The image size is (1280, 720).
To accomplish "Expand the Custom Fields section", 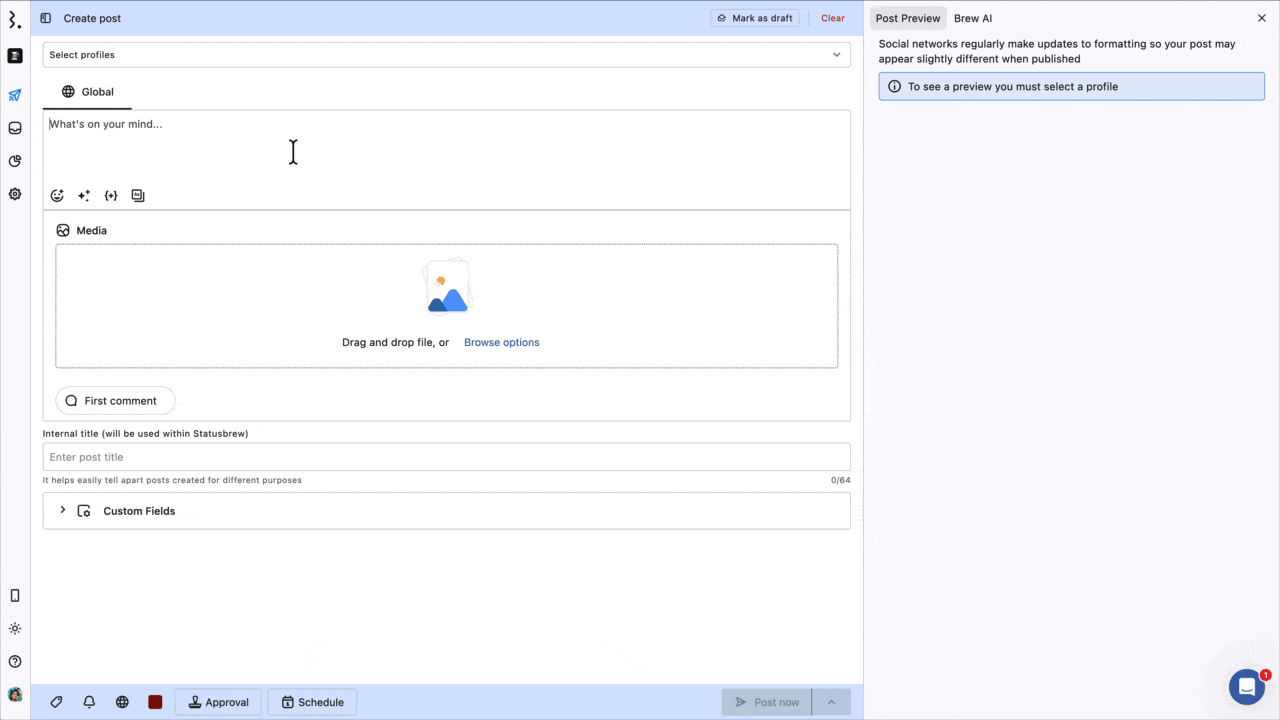I will (x=447, y=511).
